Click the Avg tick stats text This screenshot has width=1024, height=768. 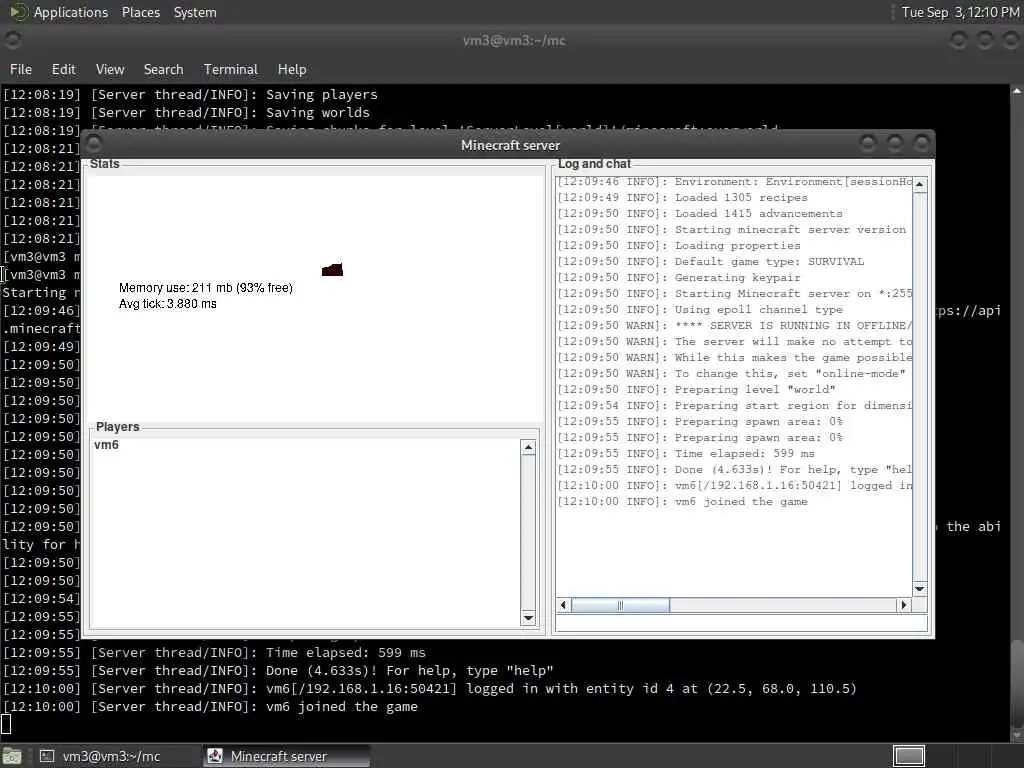pos(168,304)
